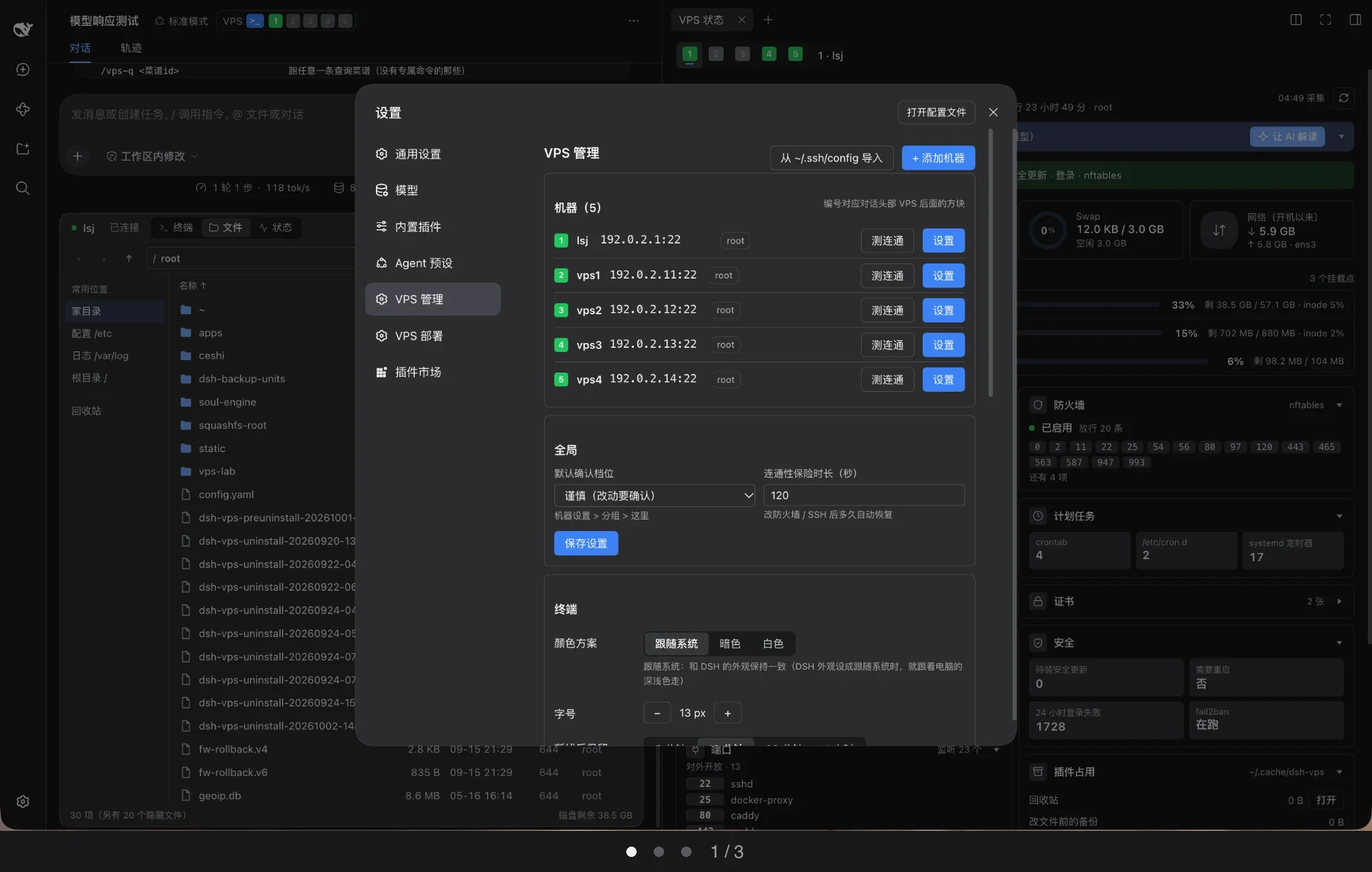Switch to 状态 tab in file panel

click(x=276, y=228)
